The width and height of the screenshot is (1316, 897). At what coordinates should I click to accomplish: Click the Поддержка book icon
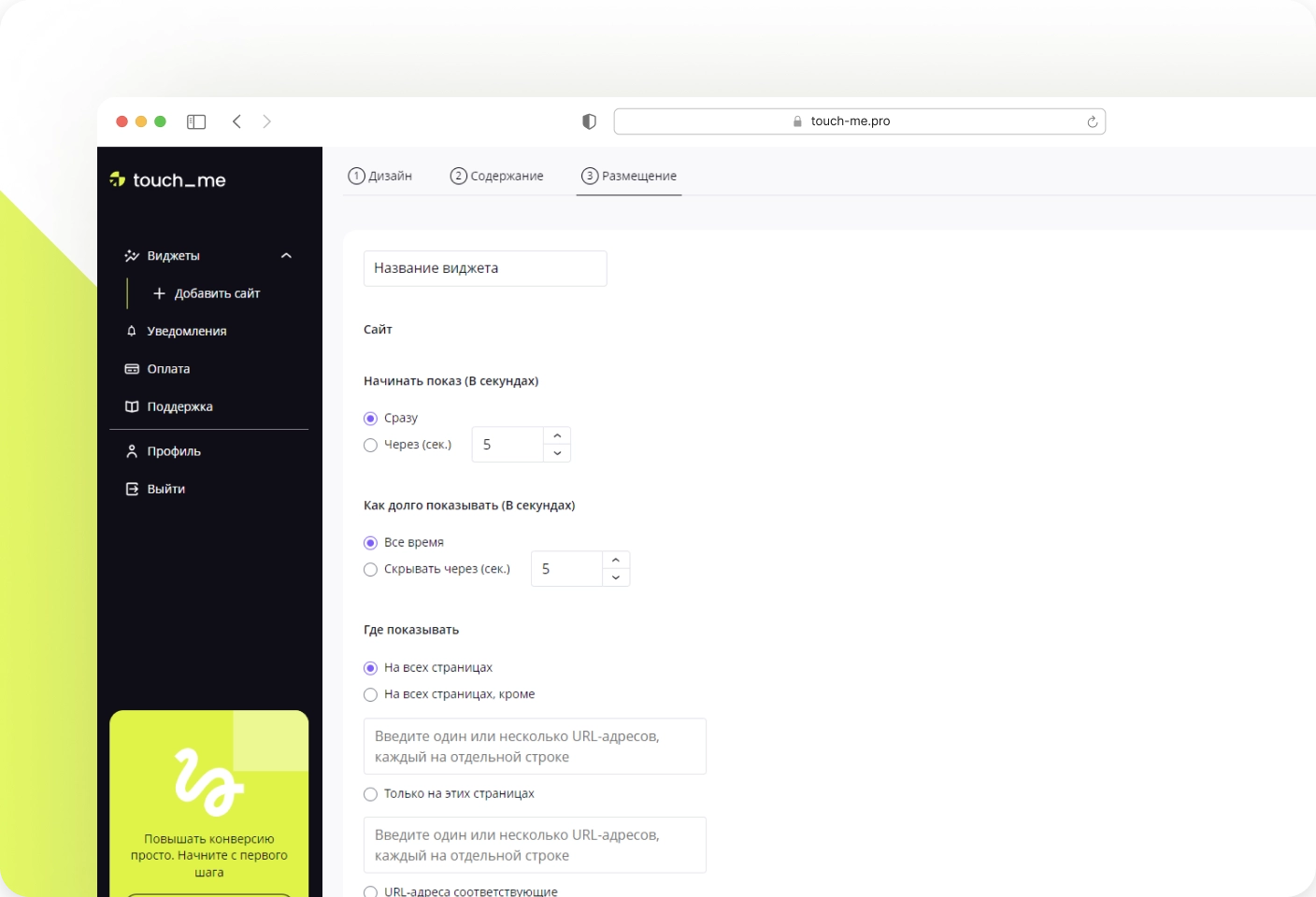132,406
